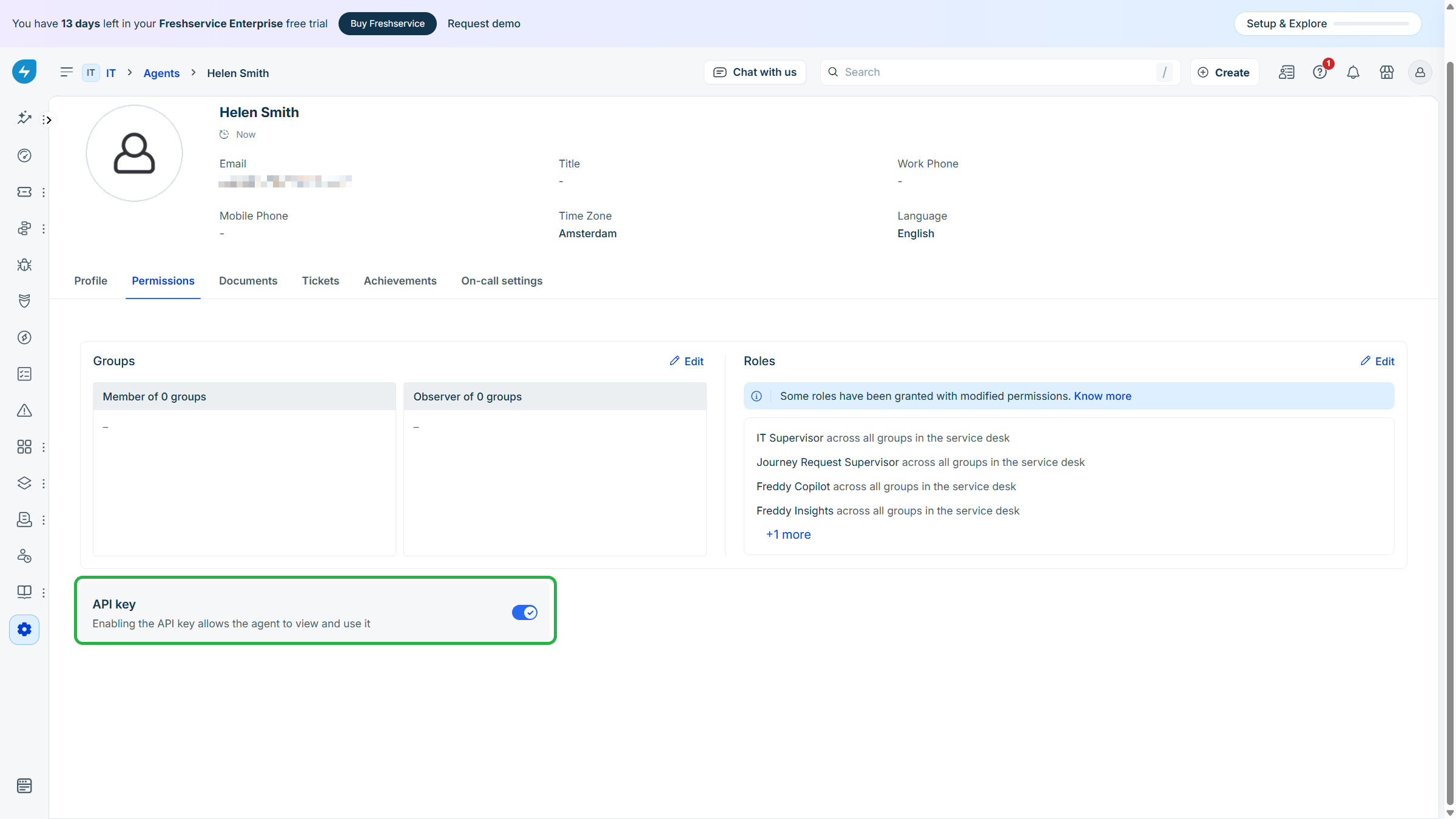Go to IT breadcrumb link
1456x819 pixels.
coord(110,73)
